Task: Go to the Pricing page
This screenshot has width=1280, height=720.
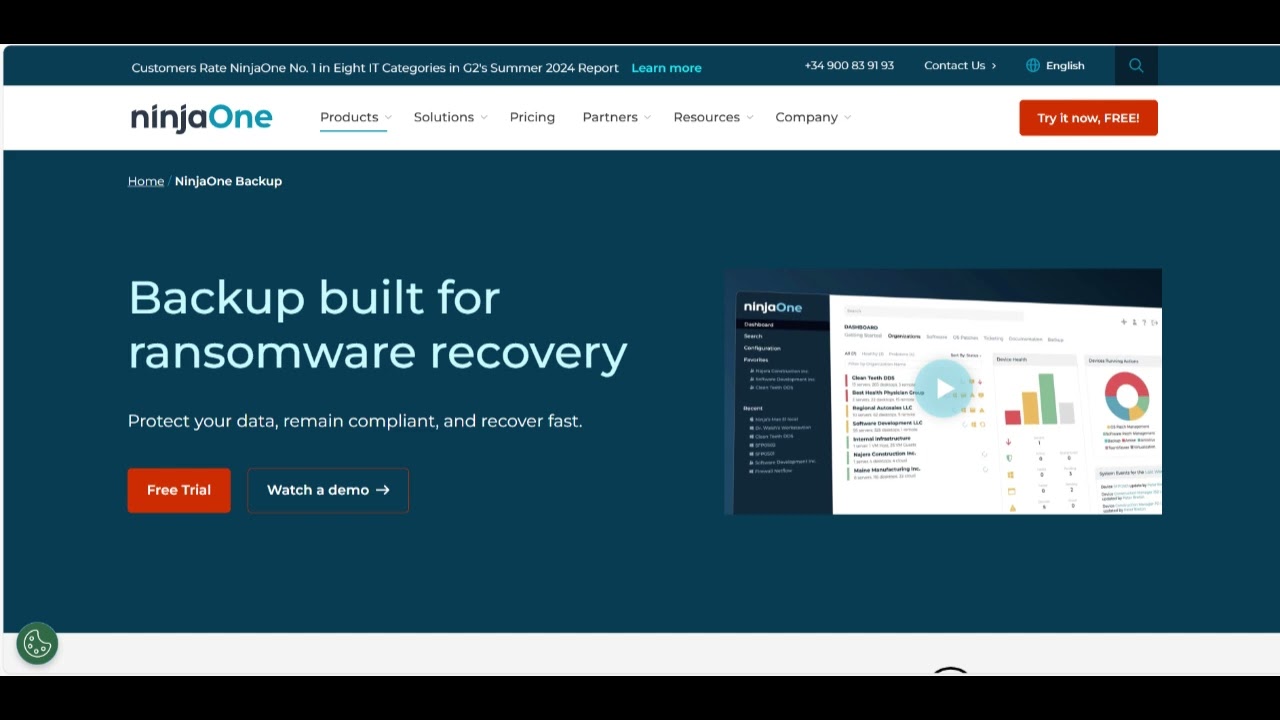Action: coord(532,117)
